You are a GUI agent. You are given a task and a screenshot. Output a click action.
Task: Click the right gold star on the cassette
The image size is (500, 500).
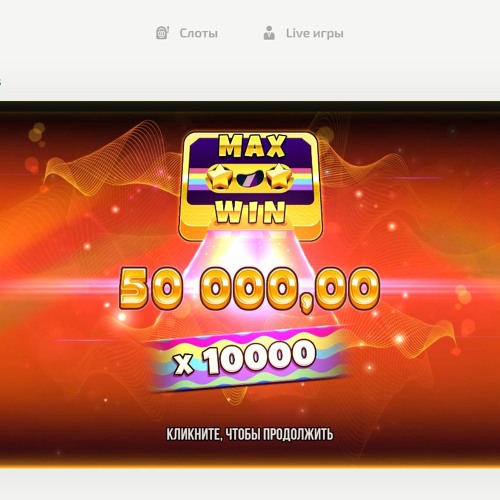click(280, 177)
